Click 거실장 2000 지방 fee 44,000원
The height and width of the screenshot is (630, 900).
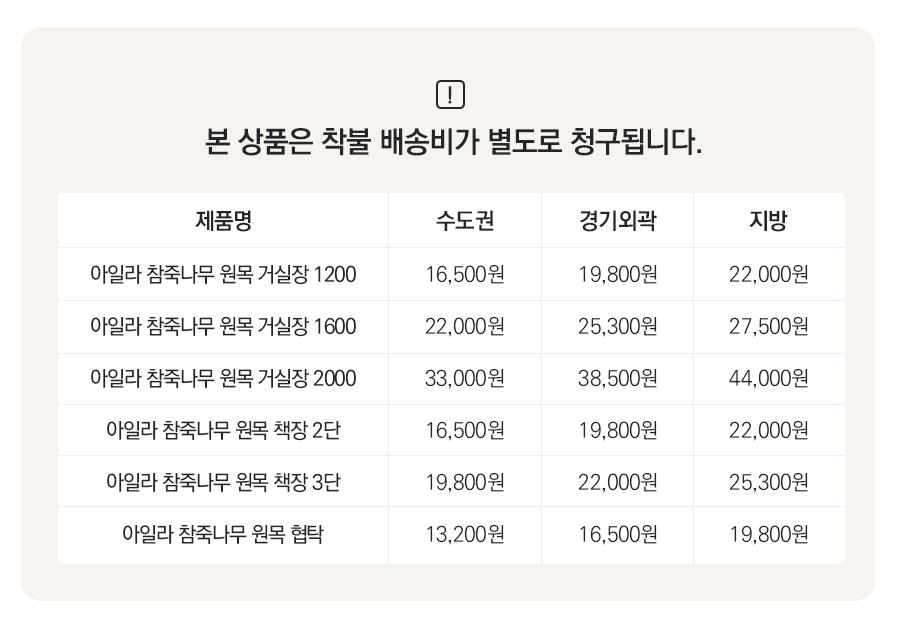(x=768, y=379)
